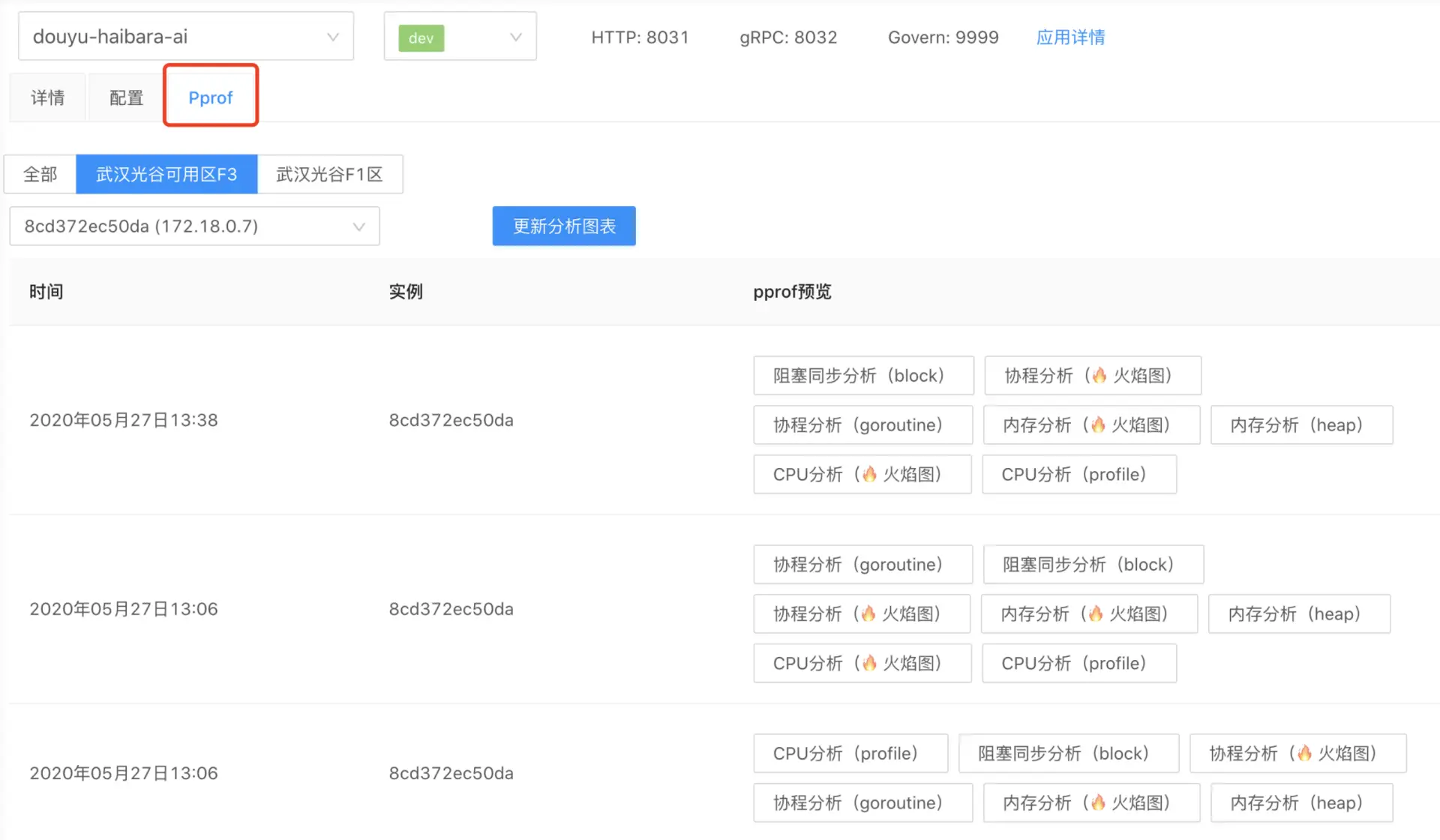Image resolution: width=1440 pixels, height=840 pixels.
Task: Open CPU flame graph for 13:38 row
Action: 862,474
